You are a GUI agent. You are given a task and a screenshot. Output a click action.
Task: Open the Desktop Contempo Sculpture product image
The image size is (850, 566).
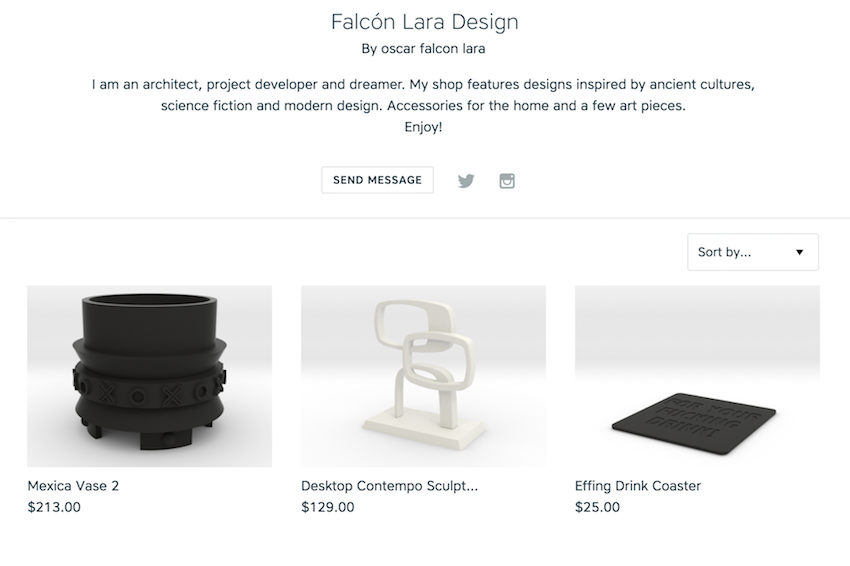click(423, 376)
